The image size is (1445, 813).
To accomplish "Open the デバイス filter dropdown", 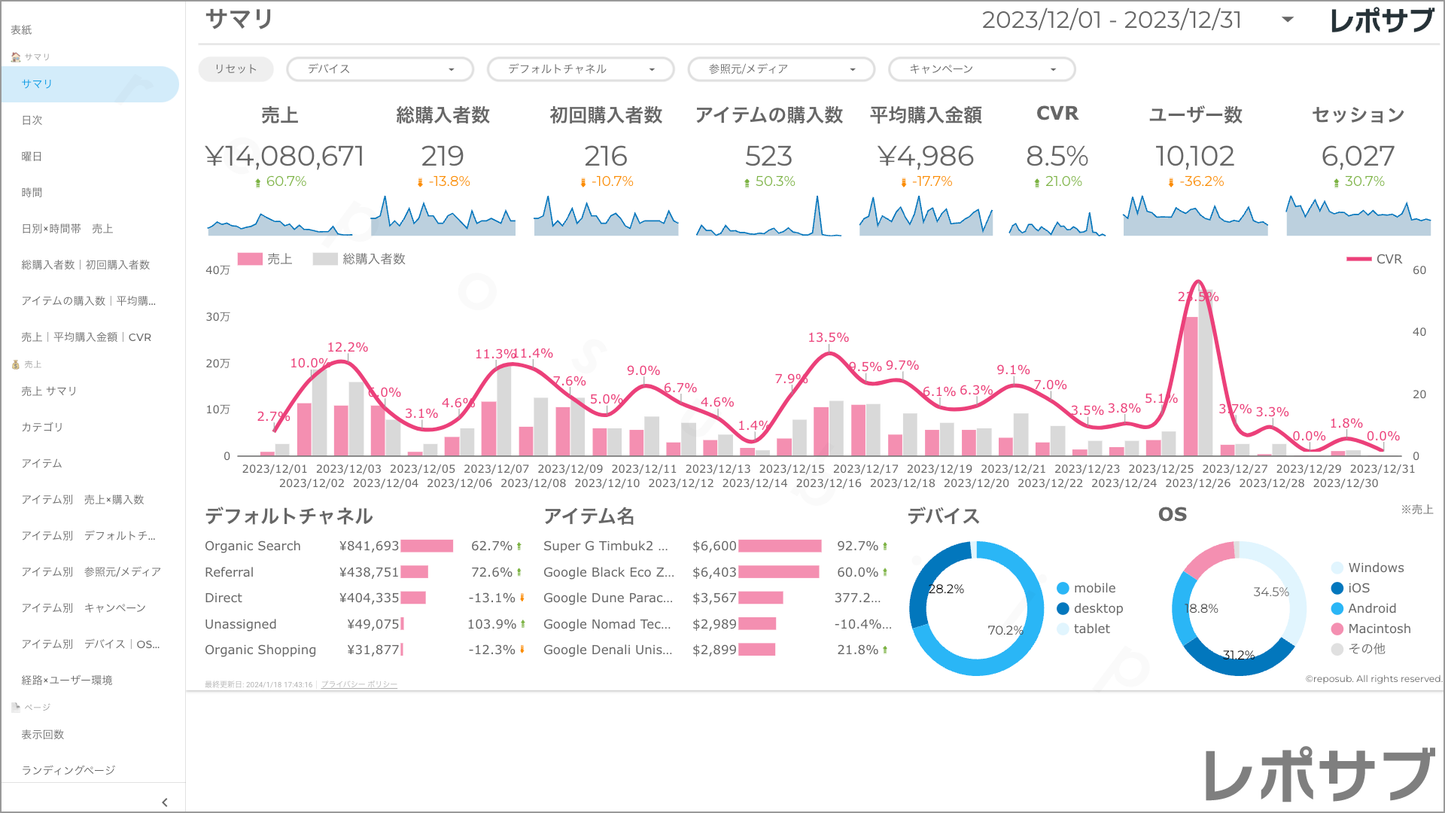I will point(379,69).
